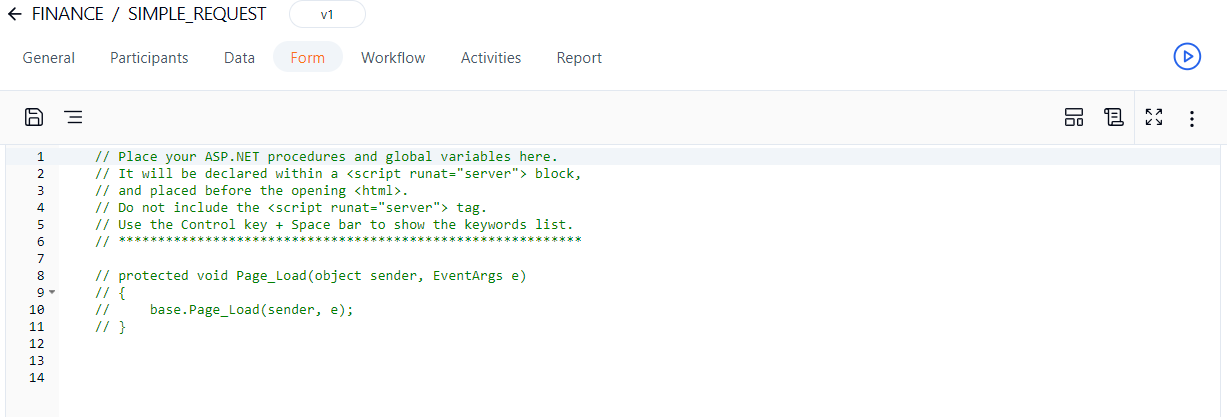Image resolution: width=1227 pixels, height=417 pixels.
Task: Open the three-dot more options menu
Action: pyautogui.click(x=1191, y=119)
